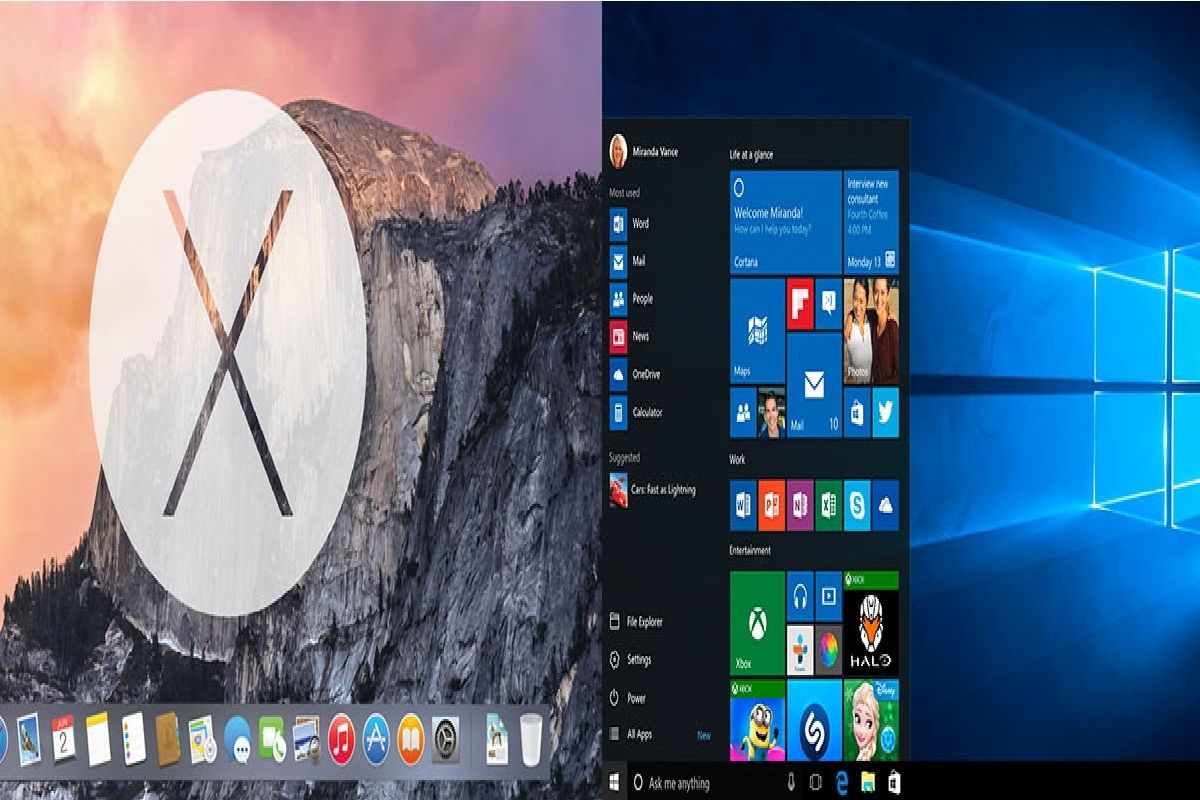Screen dimensions: 1200x800
Task: Expand the All Apps list
Action: click(638, 735)
